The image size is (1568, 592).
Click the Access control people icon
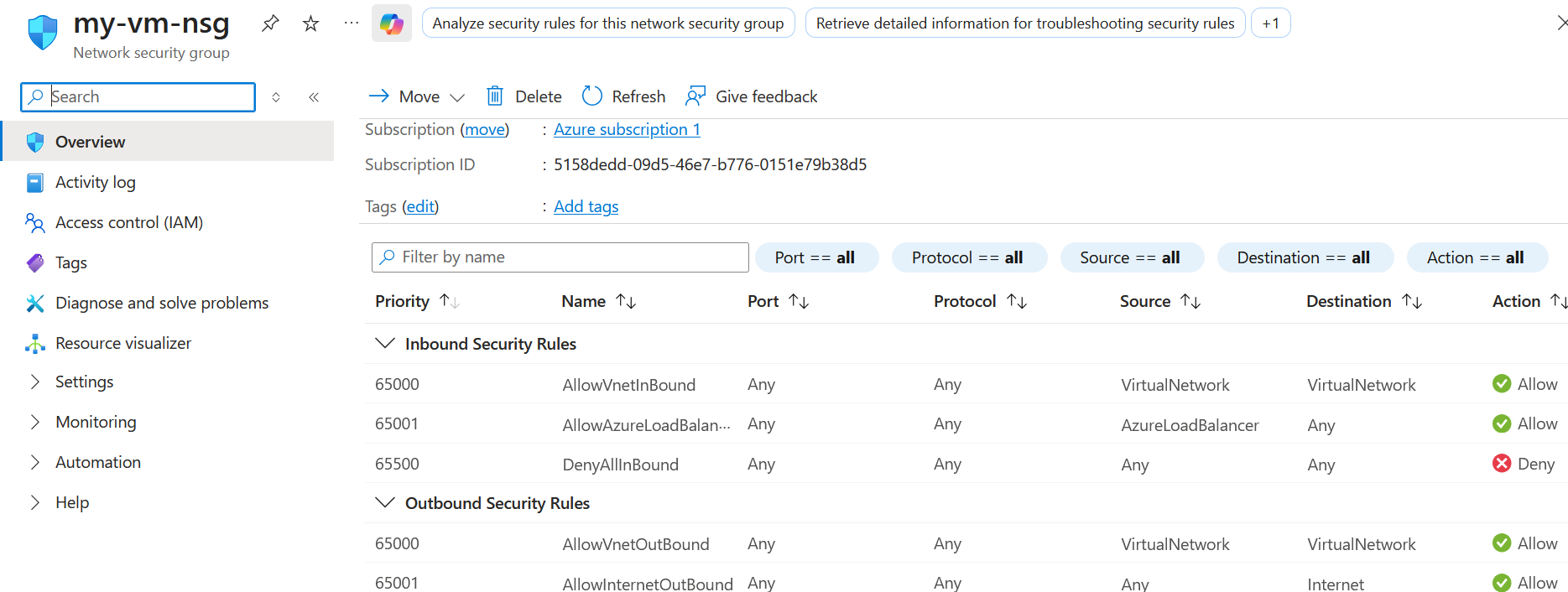click(35, 223)
